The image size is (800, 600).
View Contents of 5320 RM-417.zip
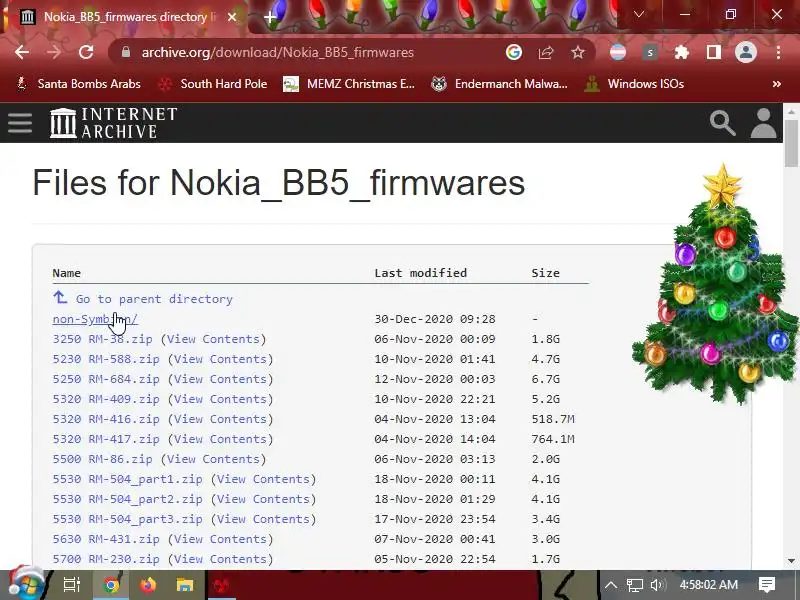[220, 439]
